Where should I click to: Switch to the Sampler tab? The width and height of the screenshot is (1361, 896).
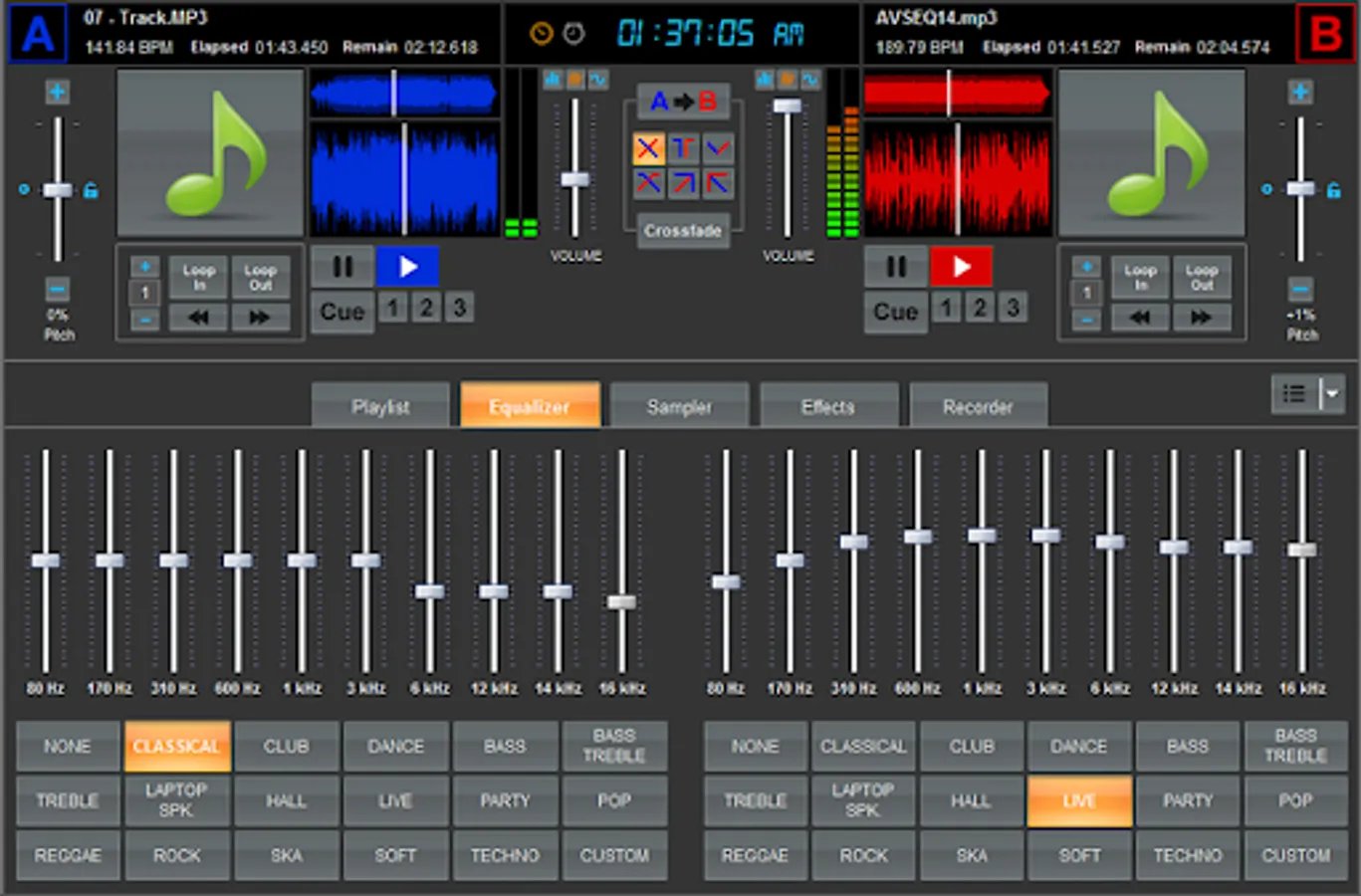pyautogui.click(x=679, y=404)
